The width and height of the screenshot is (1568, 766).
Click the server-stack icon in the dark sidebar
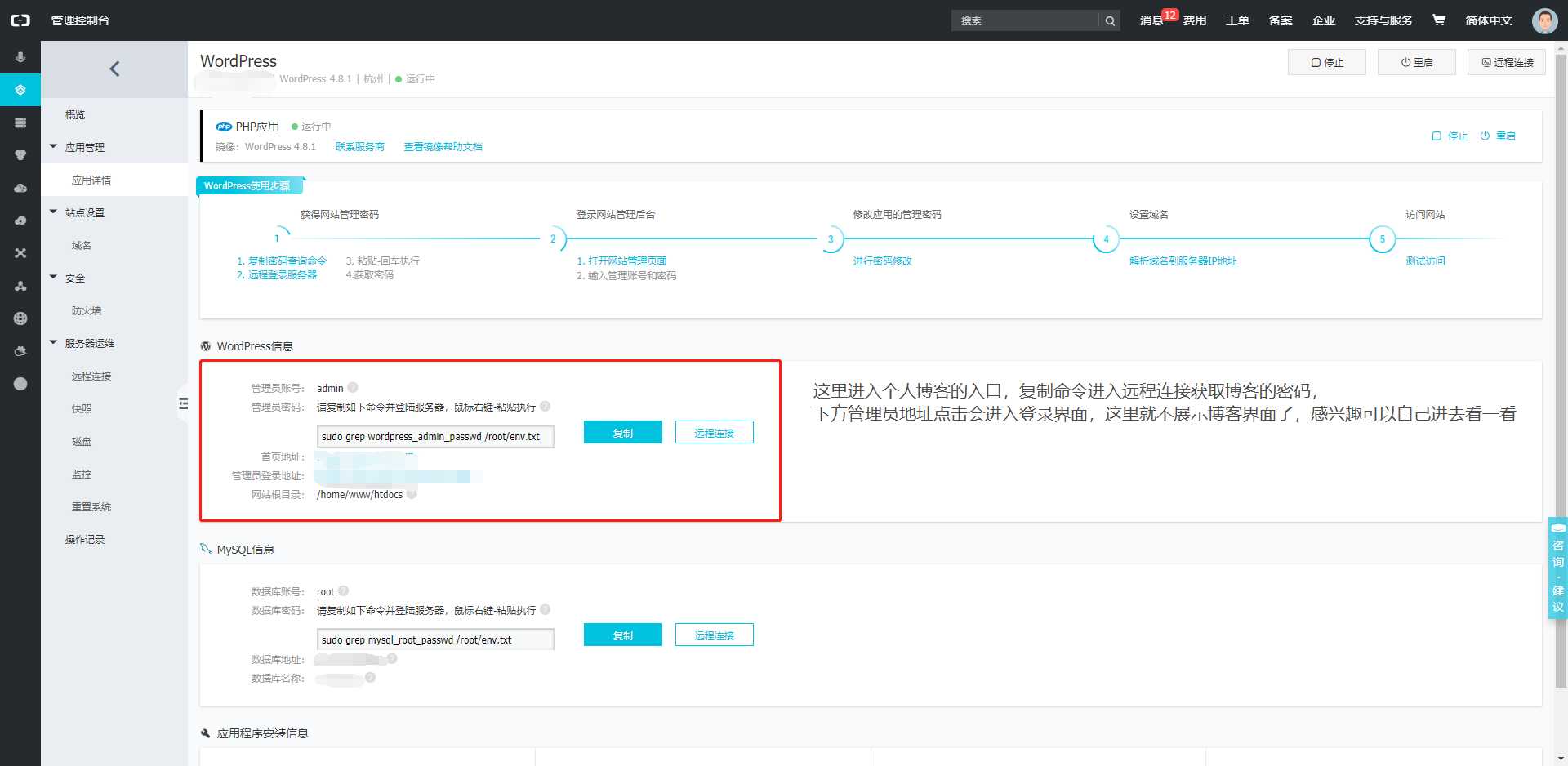coord(20,122)
